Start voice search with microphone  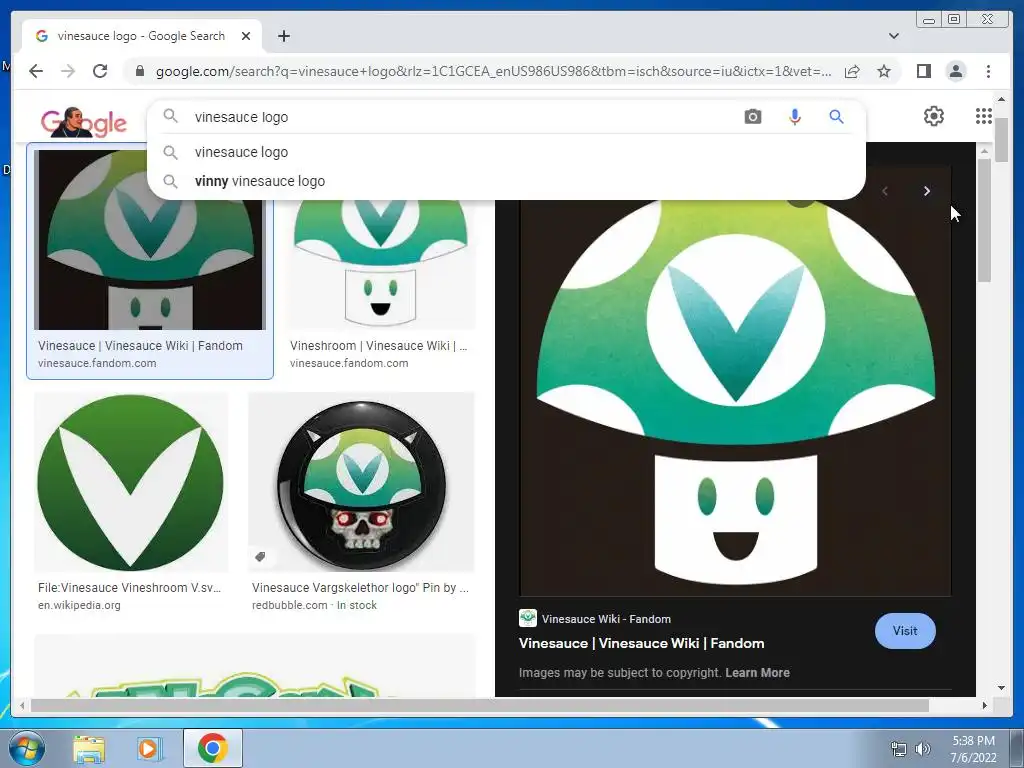[x=795, y=117]
